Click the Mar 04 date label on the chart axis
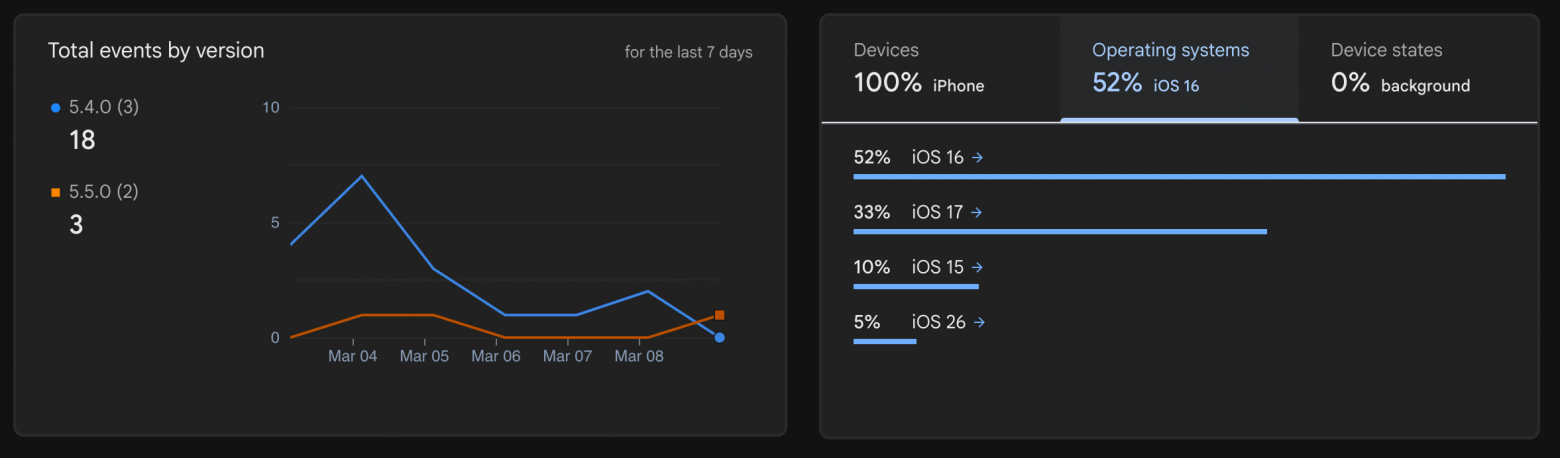 point(353,356)
